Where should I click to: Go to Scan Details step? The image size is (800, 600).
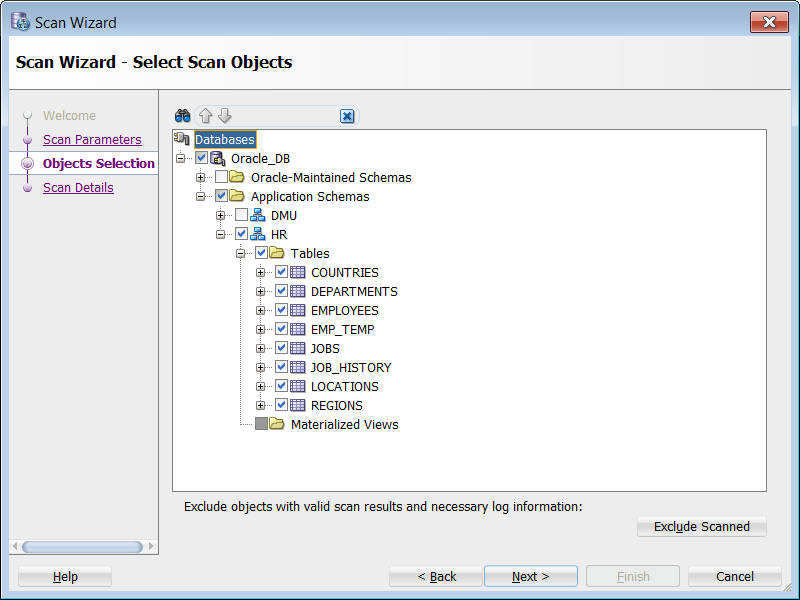78,187
